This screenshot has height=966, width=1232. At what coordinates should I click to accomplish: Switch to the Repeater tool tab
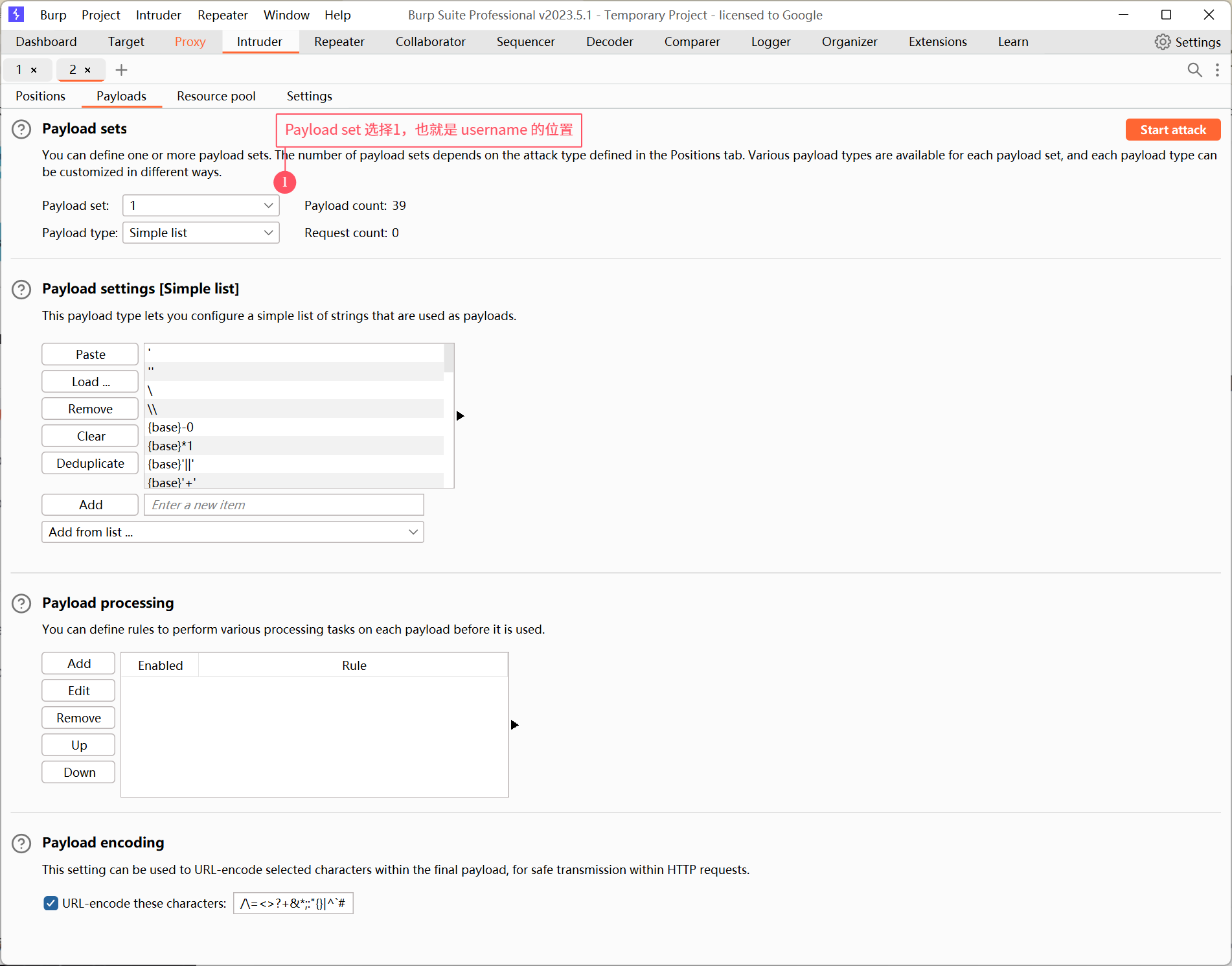[x=339, y=42]
